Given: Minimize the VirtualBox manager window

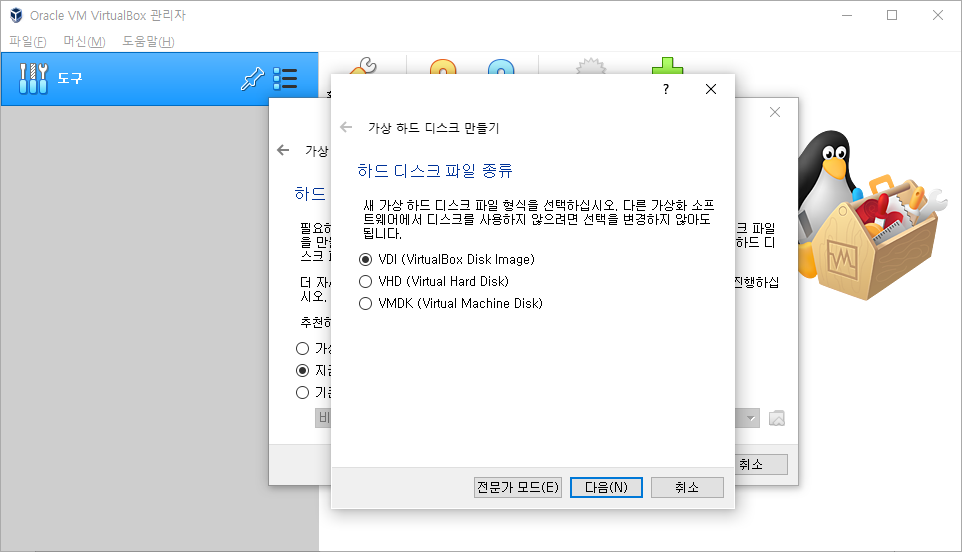Looking at the screenshot, I should pos(847,15).
